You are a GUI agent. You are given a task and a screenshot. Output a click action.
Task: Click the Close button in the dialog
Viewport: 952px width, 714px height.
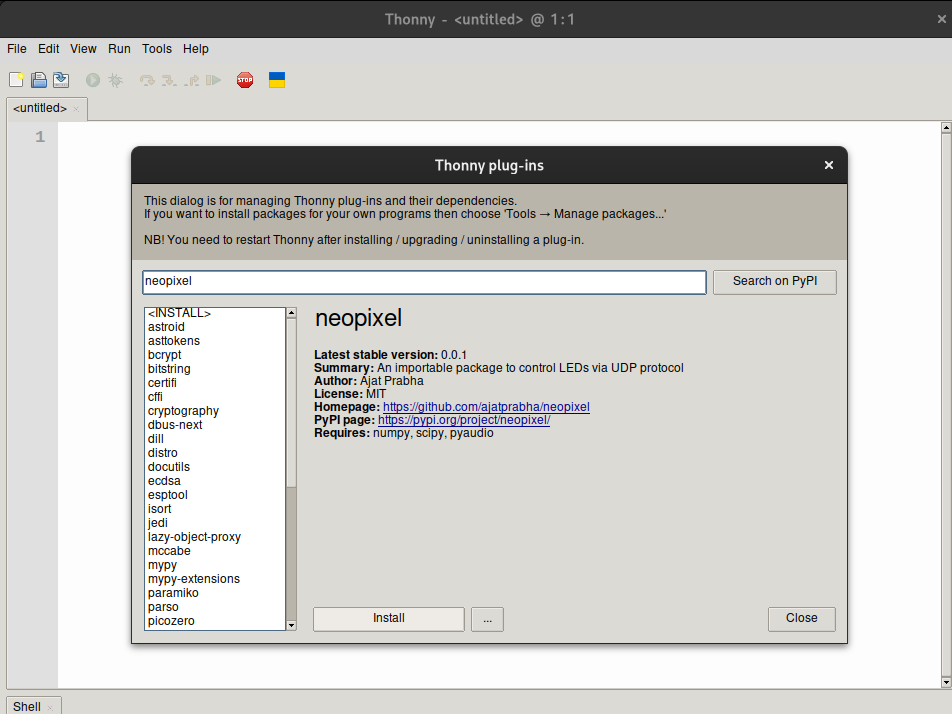click(801, 619)
